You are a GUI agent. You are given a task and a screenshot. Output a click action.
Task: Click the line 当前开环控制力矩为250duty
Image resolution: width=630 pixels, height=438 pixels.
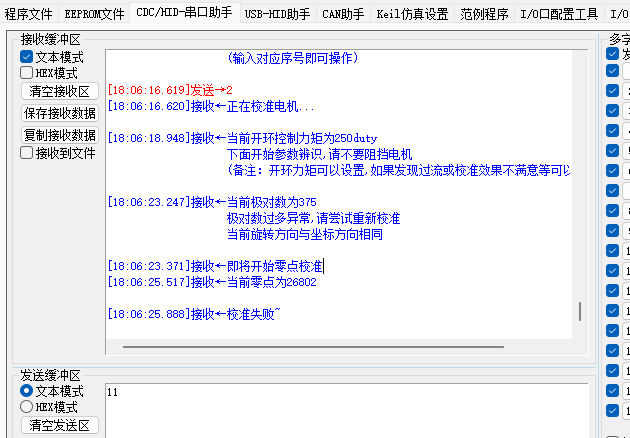tap(243, 138)
